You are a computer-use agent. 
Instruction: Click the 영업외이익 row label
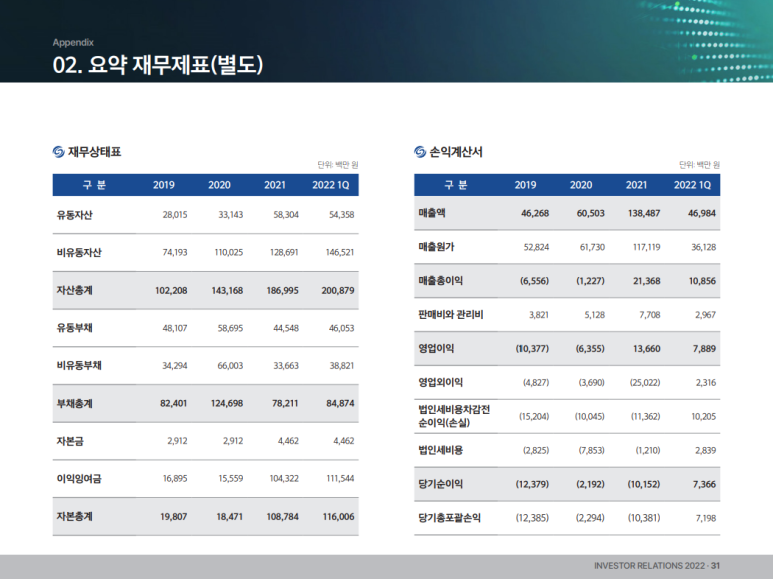[x=441, y=382]
